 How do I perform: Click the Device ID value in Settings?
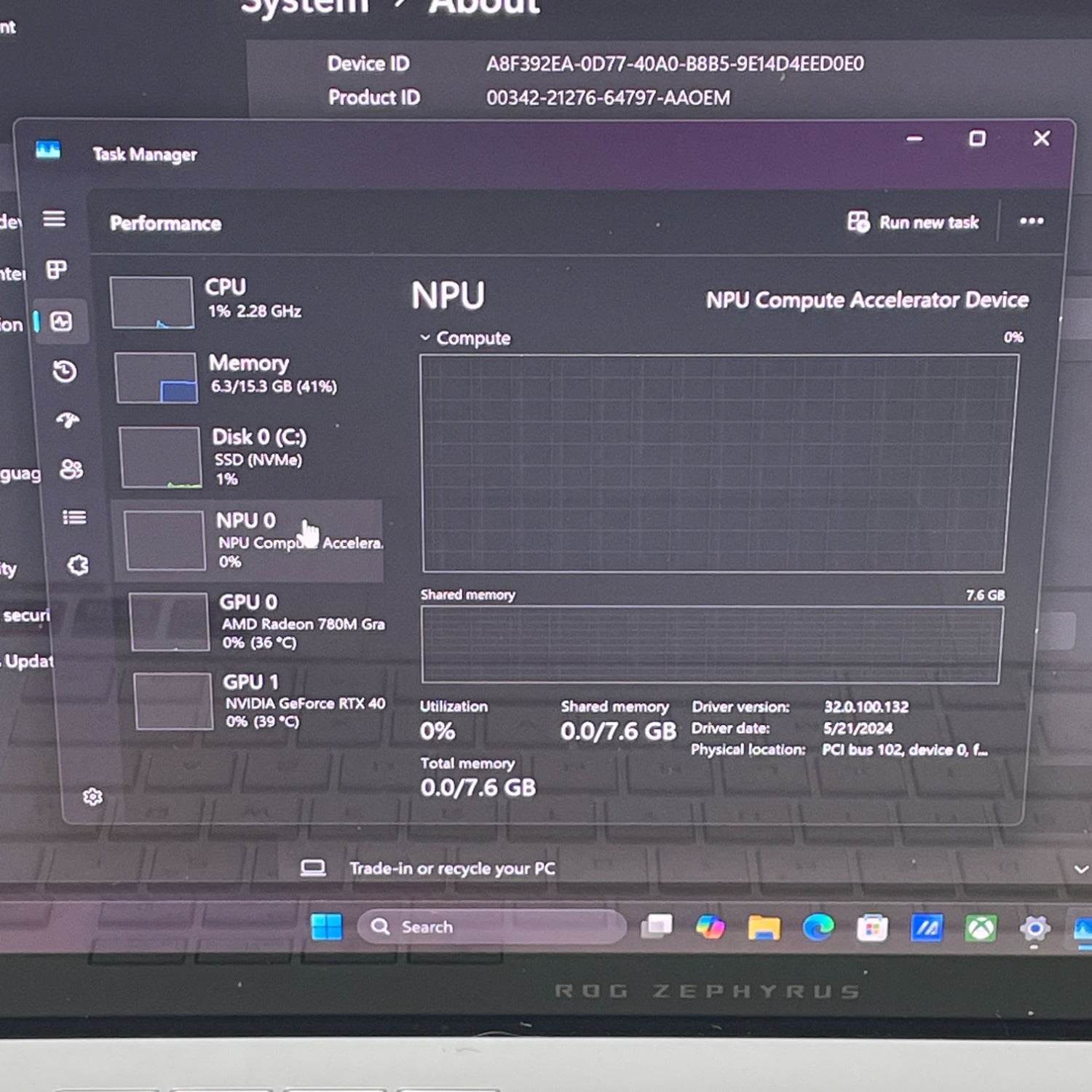pos(675,64)
